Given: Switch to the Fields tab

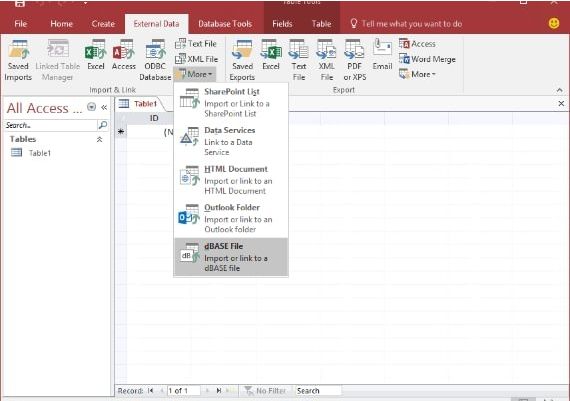Looking at the screenshot, I should point(282,24).
